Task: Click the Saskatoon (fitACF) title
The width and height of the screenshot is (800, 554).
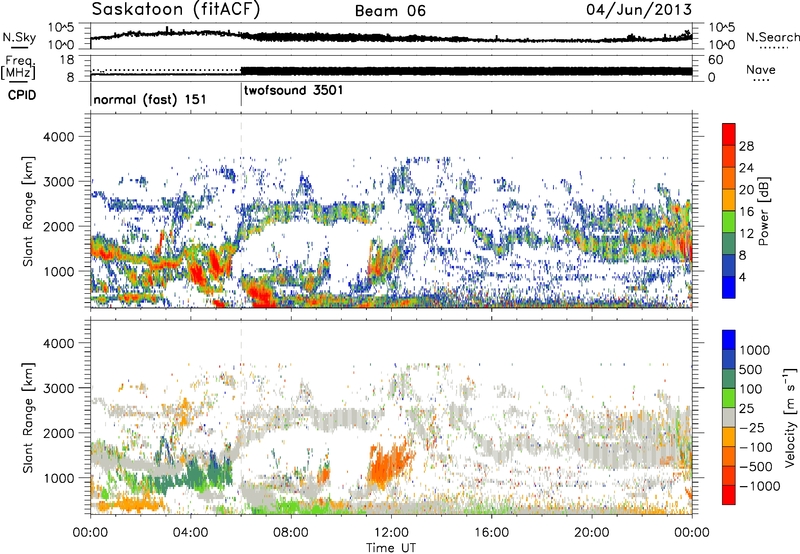Action: [x=176, y=10]
